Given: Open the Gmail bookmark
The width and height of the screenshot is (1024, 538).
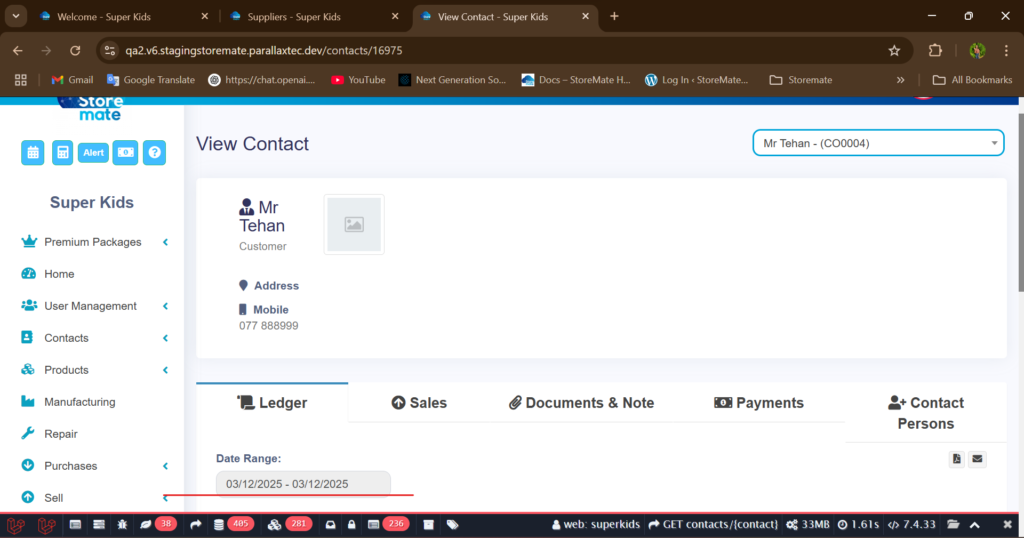Looking at the screenshot, I should 72,80.
